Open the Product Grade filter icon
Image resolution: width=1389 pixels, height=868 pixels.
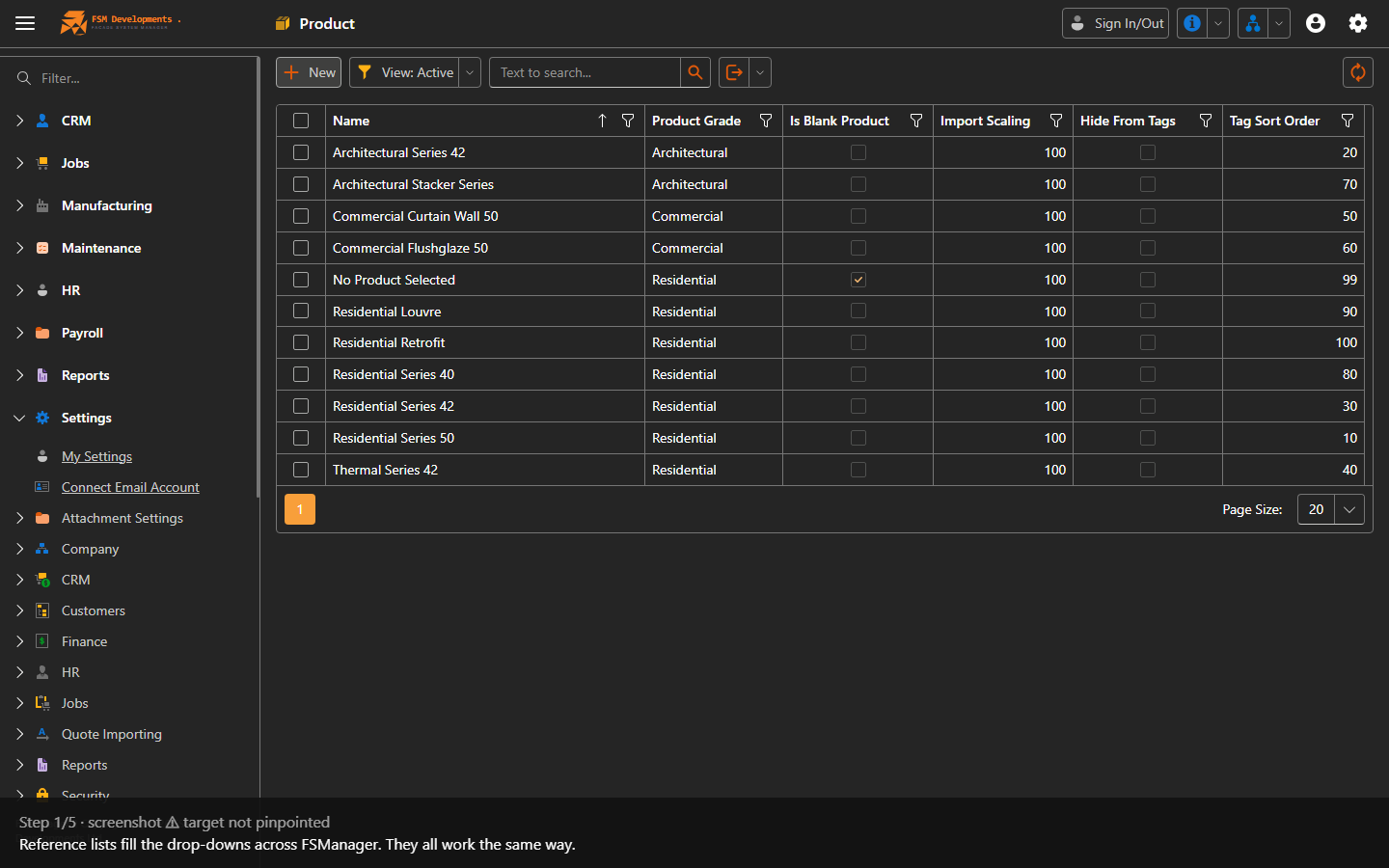coord(766,121)
